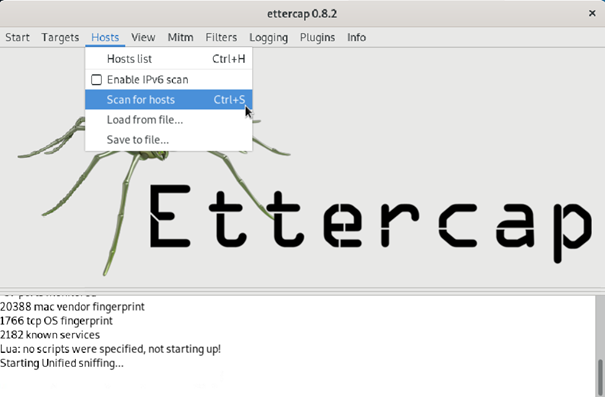Click the ettercap 0.8.2 title bar
The width and height of the screenshot is (605, 397).
[x=302, y=14]
